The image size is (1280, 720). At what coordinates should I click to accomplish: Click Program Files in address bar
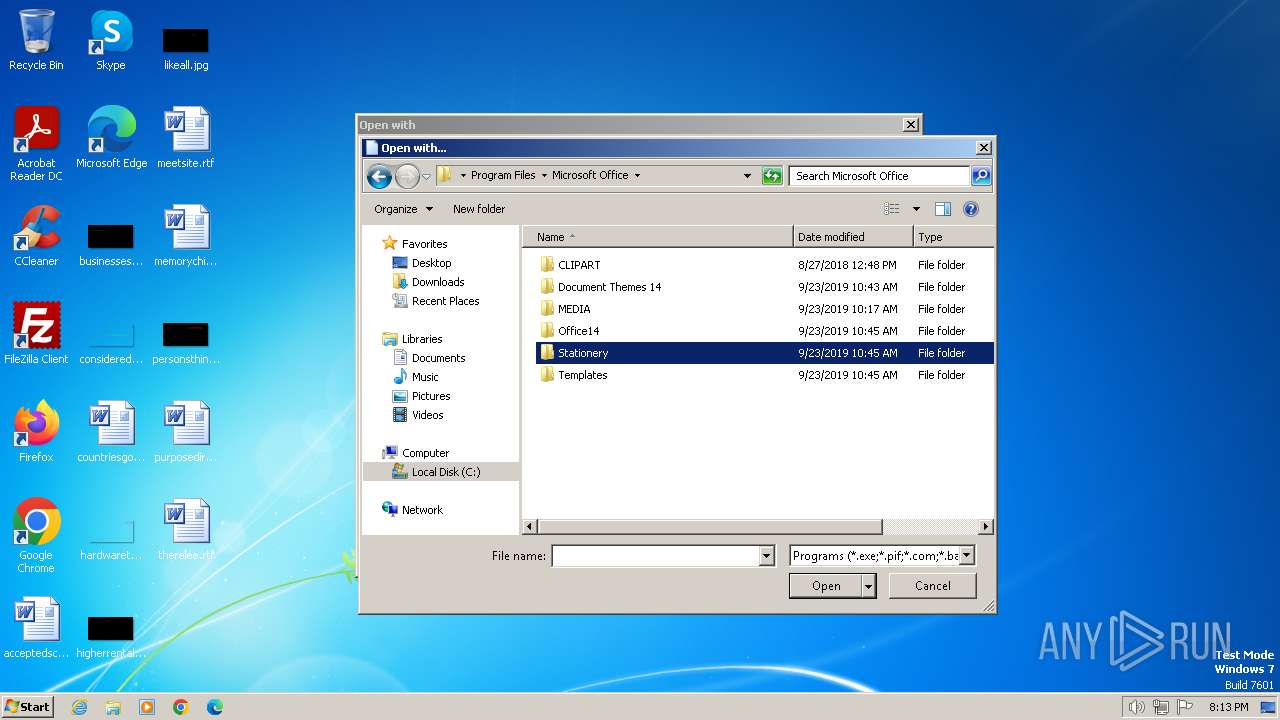click(503, 175)
